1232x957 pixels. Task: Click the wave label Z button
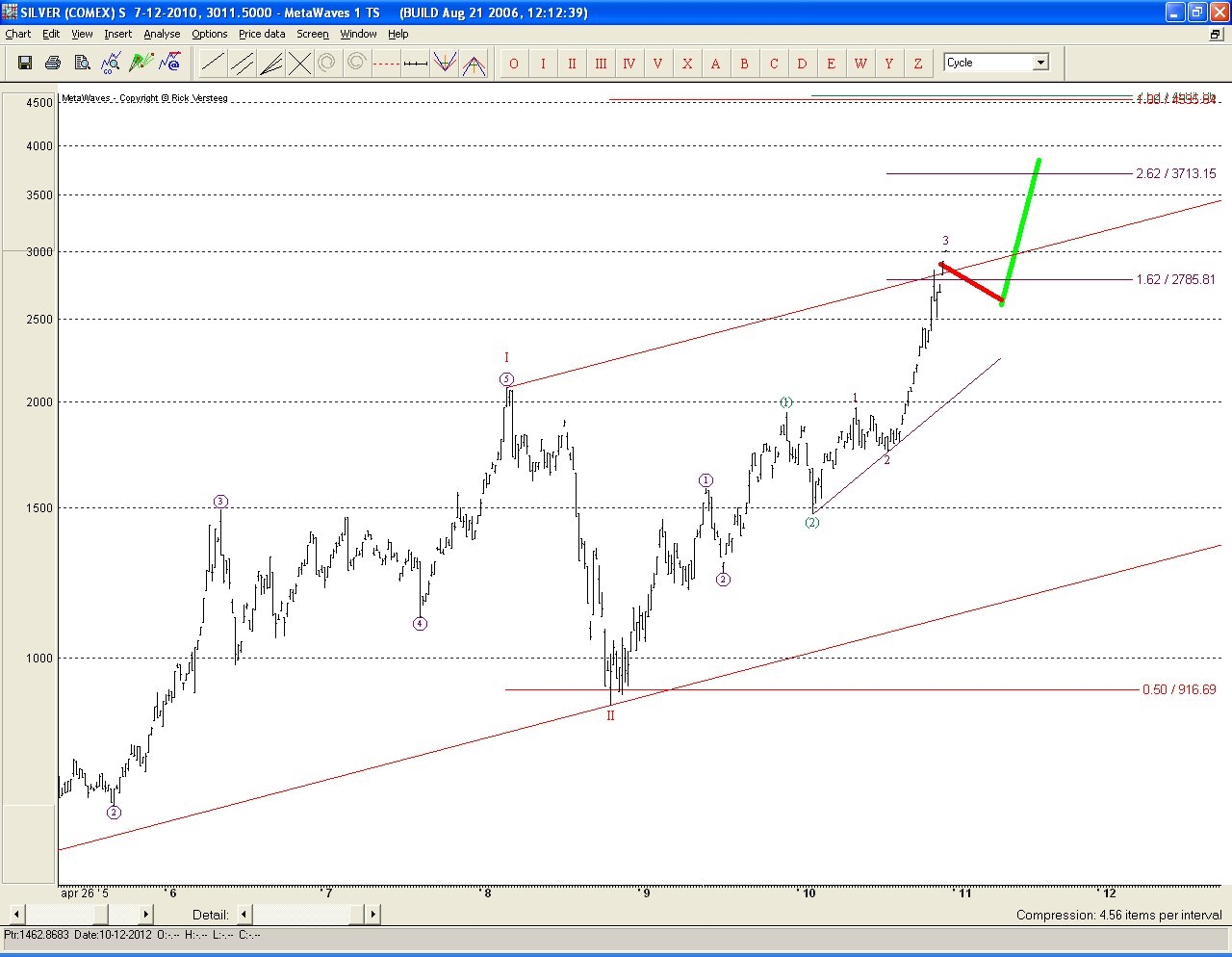click(x=918, y=64)
